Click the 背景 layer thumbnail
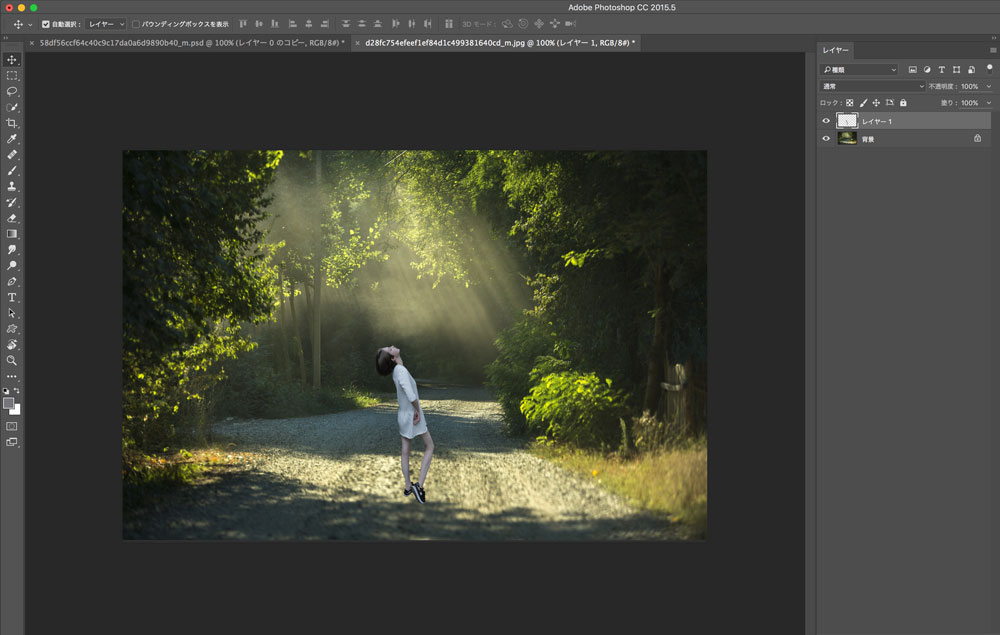The height and width of the screenshot is (635, 1000). click(x=847, y=138)
